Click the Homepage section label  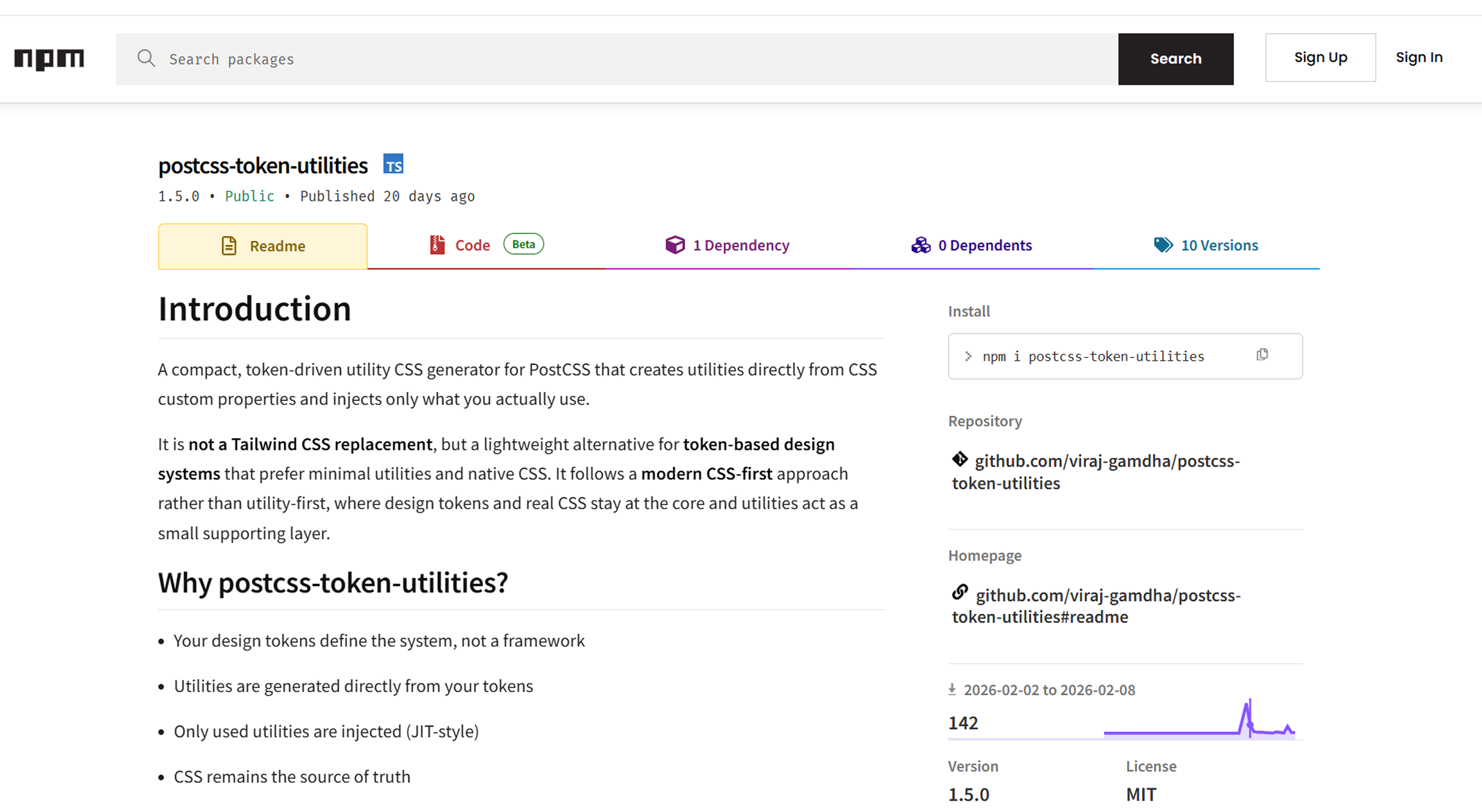(x=985, y=555)
